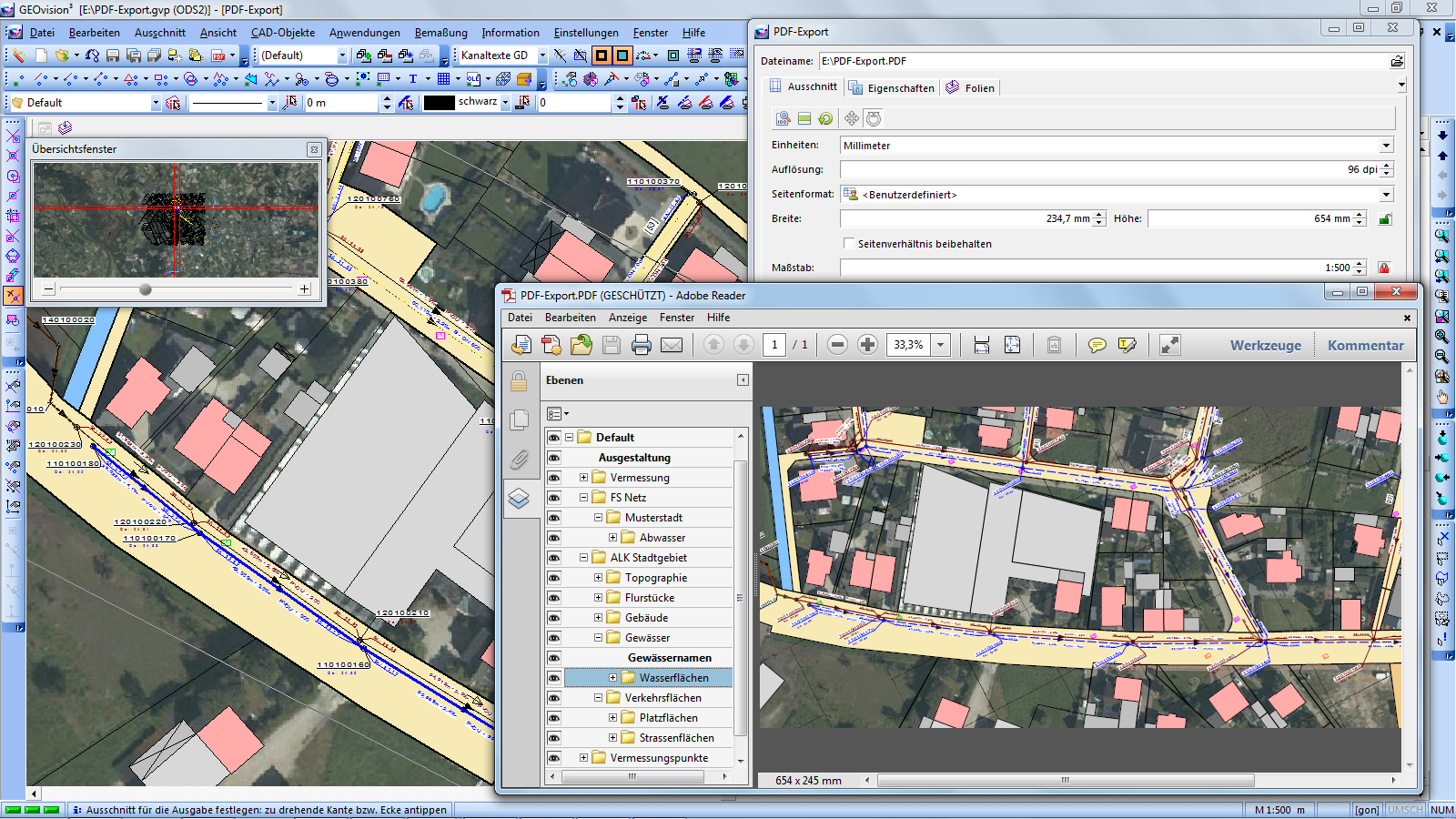This screenshot has width=1456, height=819.
Task: Click the PDF export icon in GEOvision toolbar
Action: 218,56
